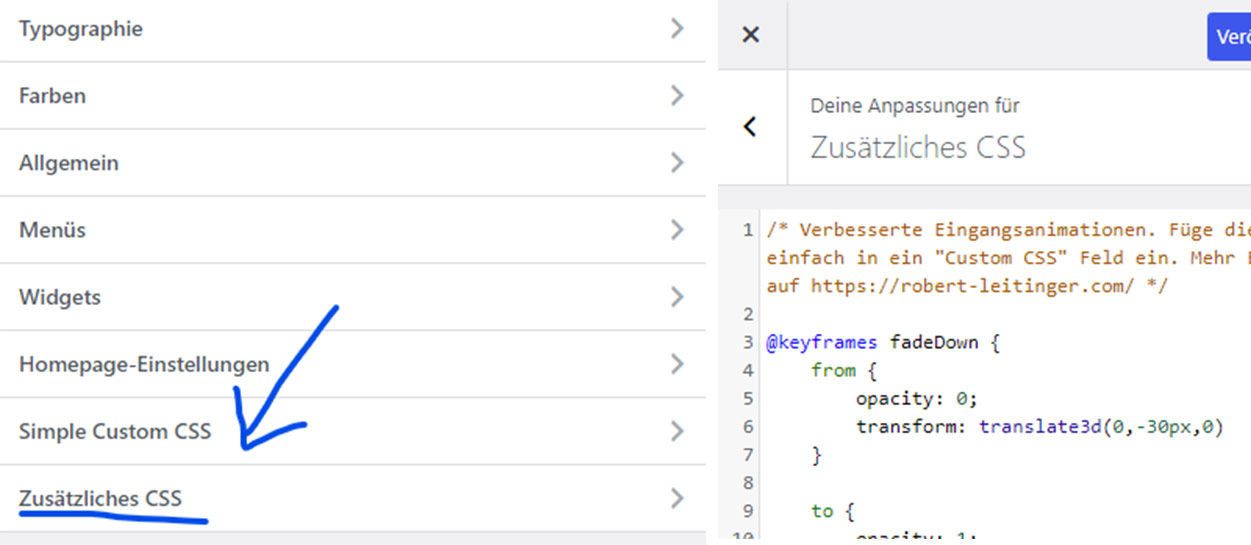The width and height of the screenshot is (1251, 545).
Task: Select the Farben menu entry
Action: [52, 96]
